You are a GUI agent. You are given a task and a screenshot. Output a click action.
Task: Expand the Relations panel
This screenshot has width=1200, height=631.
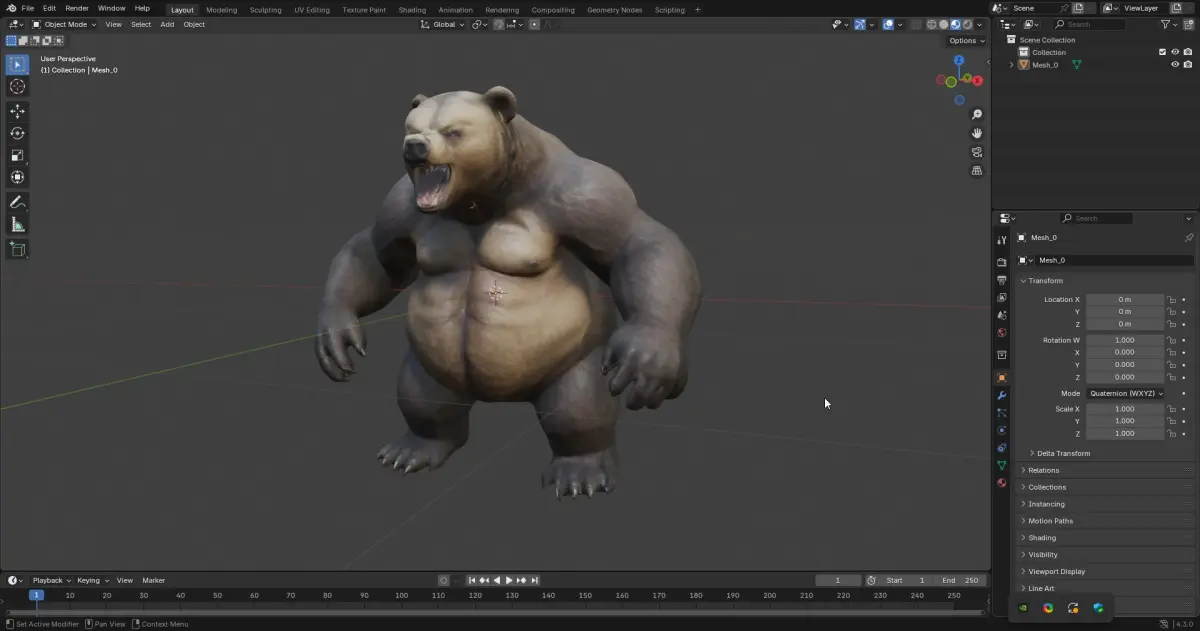1043,470
